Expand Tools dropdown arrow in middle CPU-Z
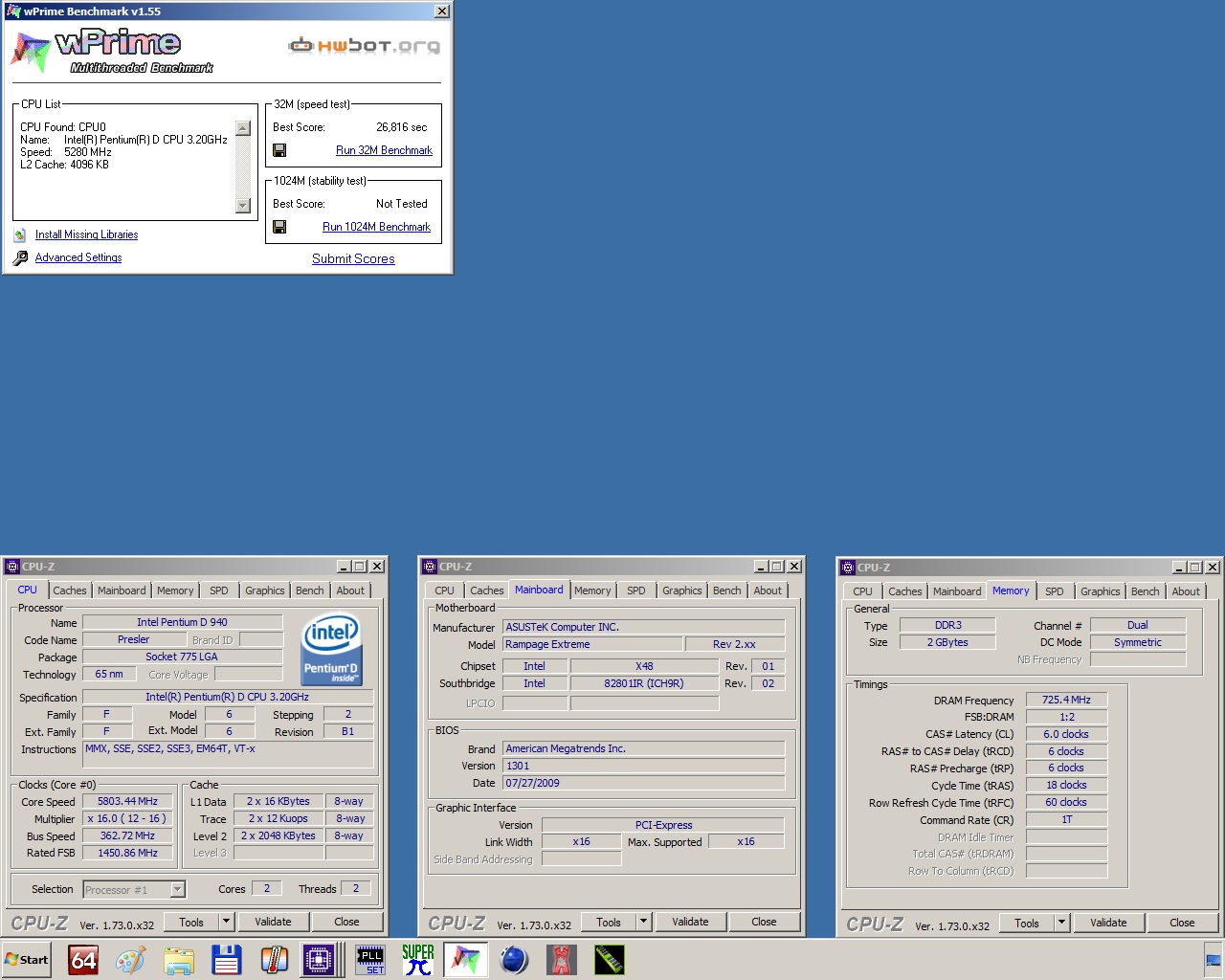 pyautogui.click(x=644, y=922)
